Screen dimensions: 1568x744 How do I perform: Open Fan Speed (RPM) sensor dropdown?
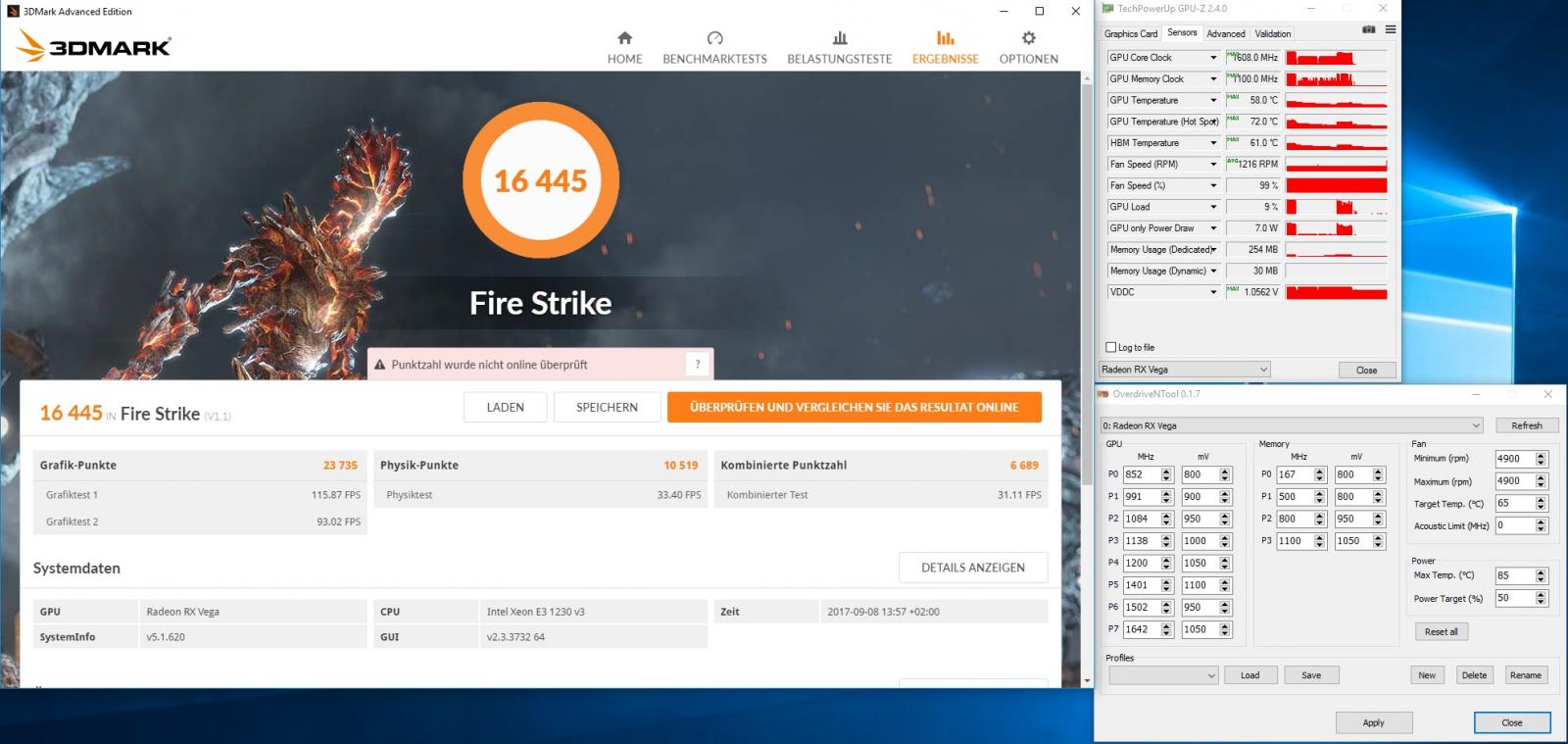tap(1213, 165)
